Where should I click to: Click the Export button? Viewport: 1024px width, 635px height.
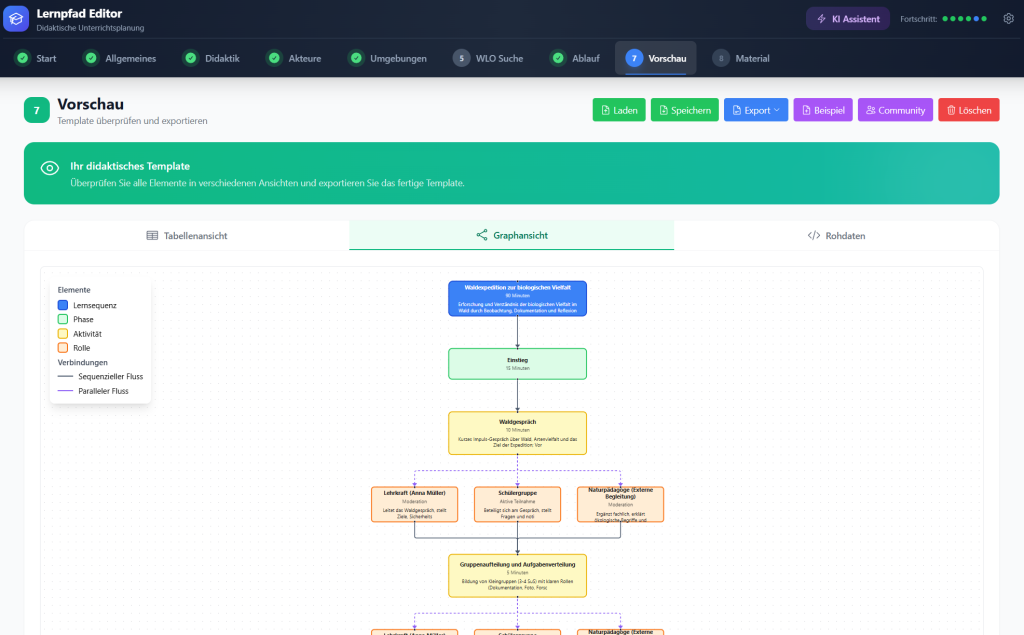point(756,110)
